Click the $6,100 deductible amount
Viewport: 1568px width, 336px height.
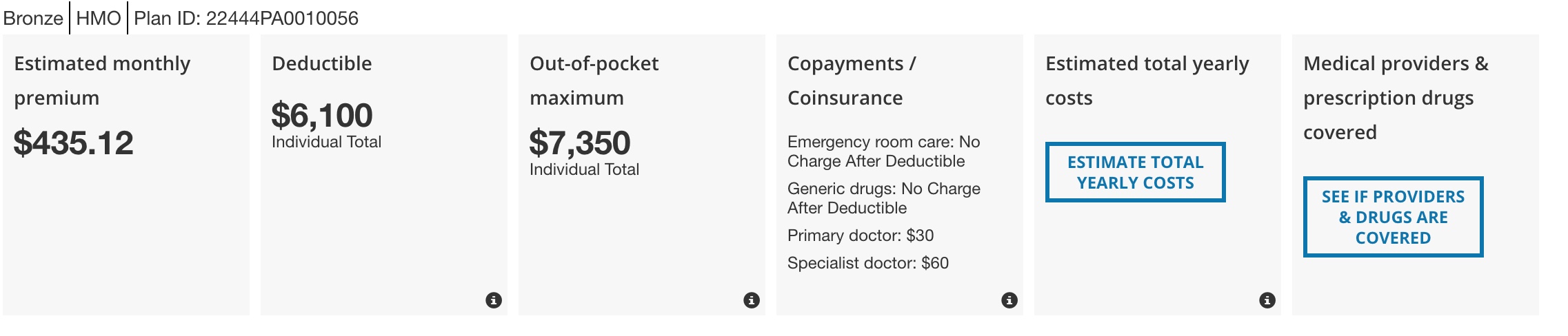coord(322,115)
